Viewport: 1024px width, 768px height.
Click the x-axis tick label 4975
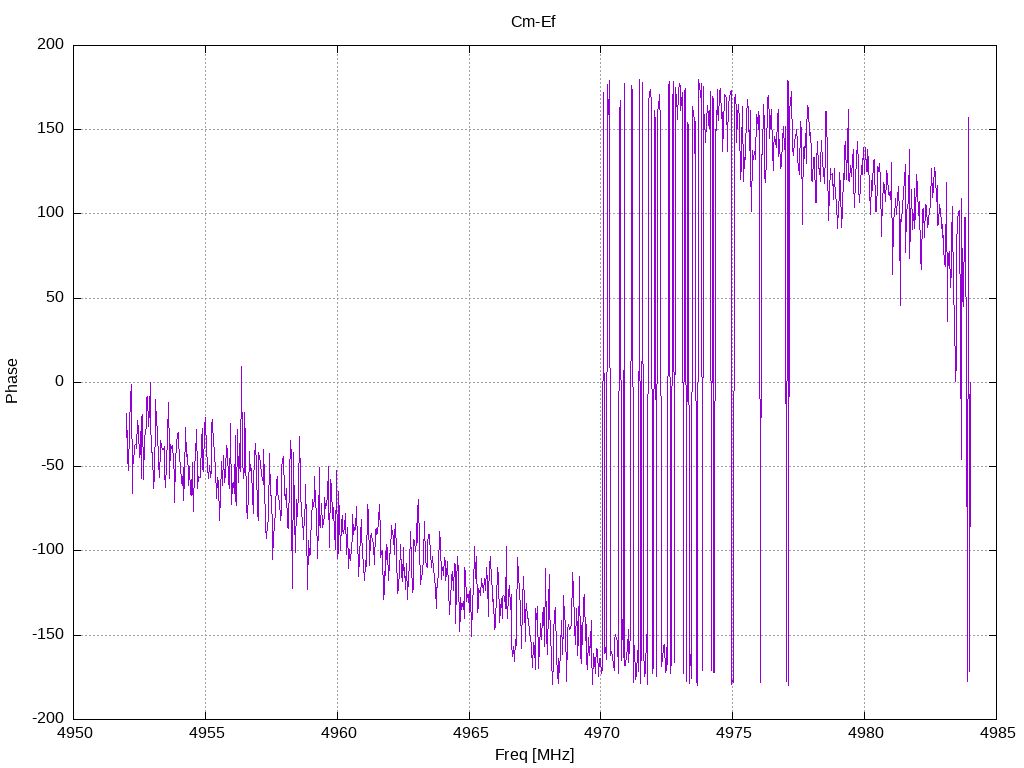click(733, 733)
